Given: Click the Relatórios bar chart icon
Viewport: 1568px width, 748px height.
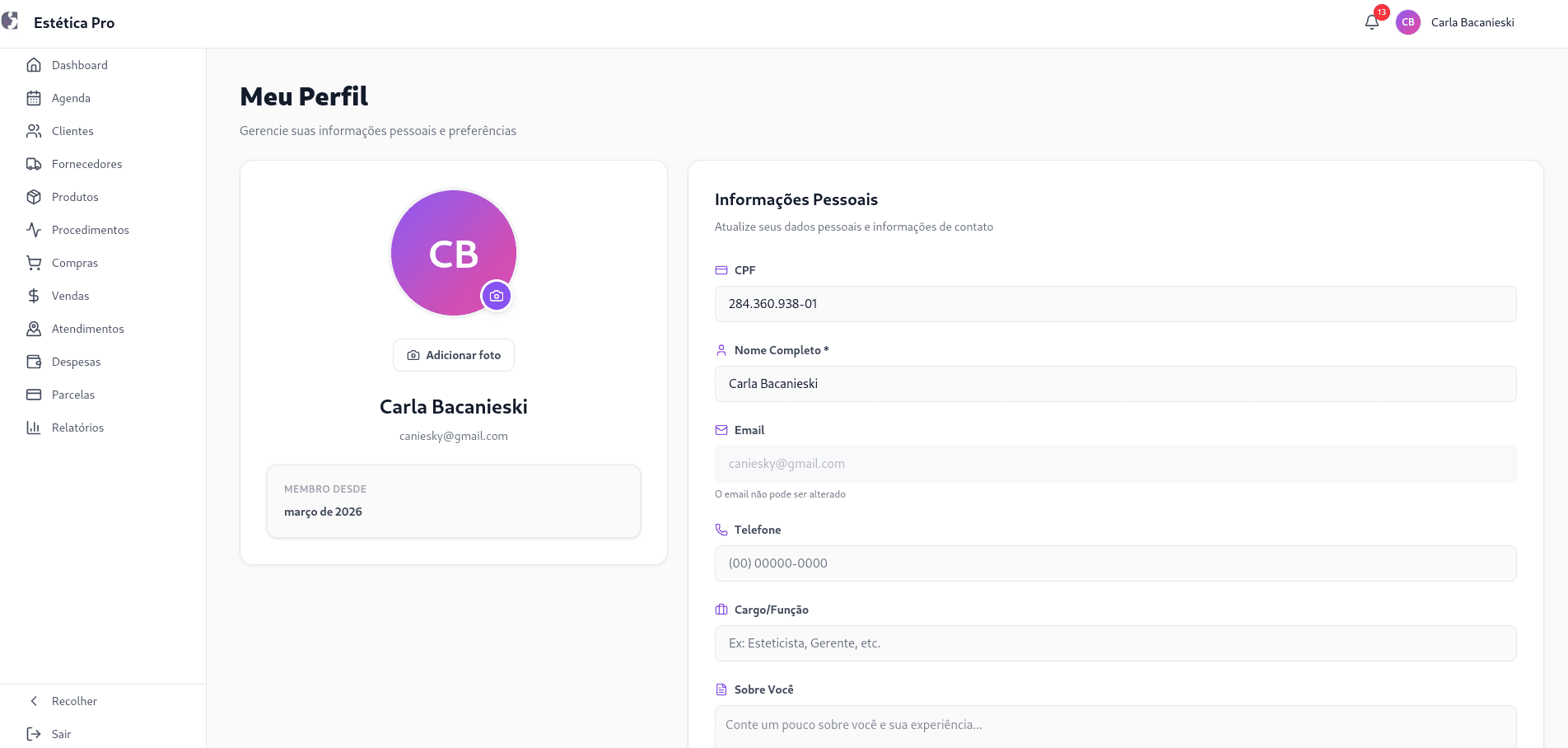Looking at the screenshot, I should (34, 428).
